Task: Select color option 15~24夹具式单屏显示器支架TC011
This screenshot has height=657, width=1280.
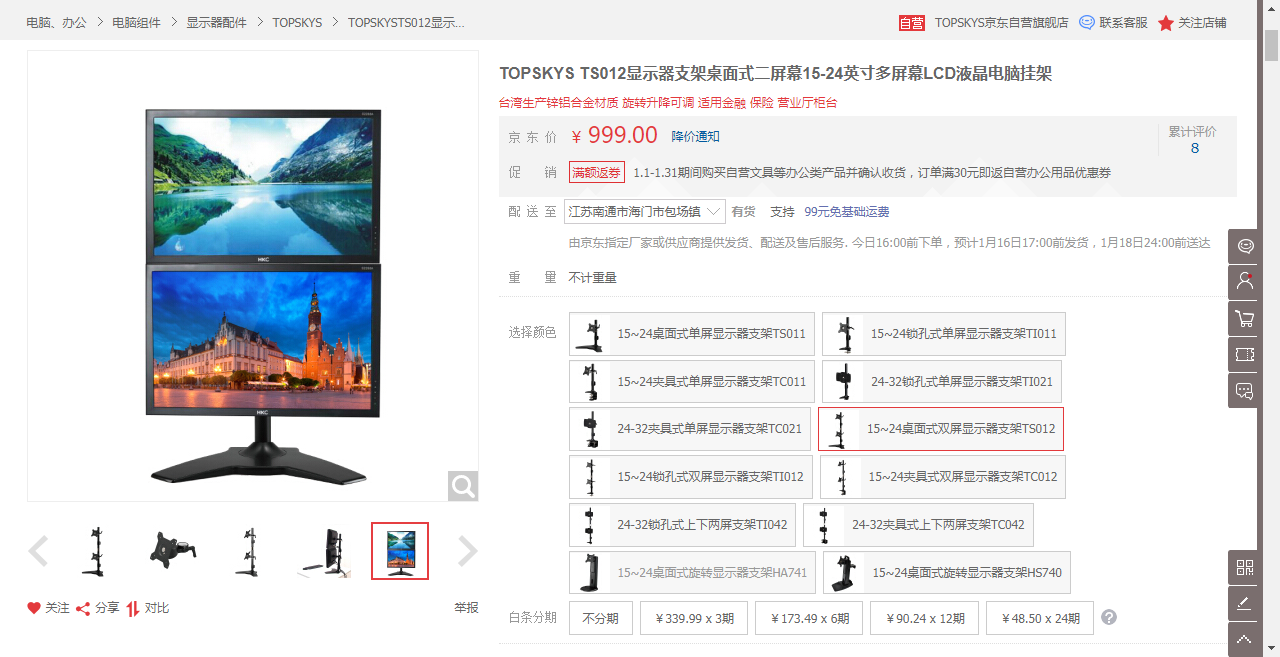Action: [x=692, y=381]
